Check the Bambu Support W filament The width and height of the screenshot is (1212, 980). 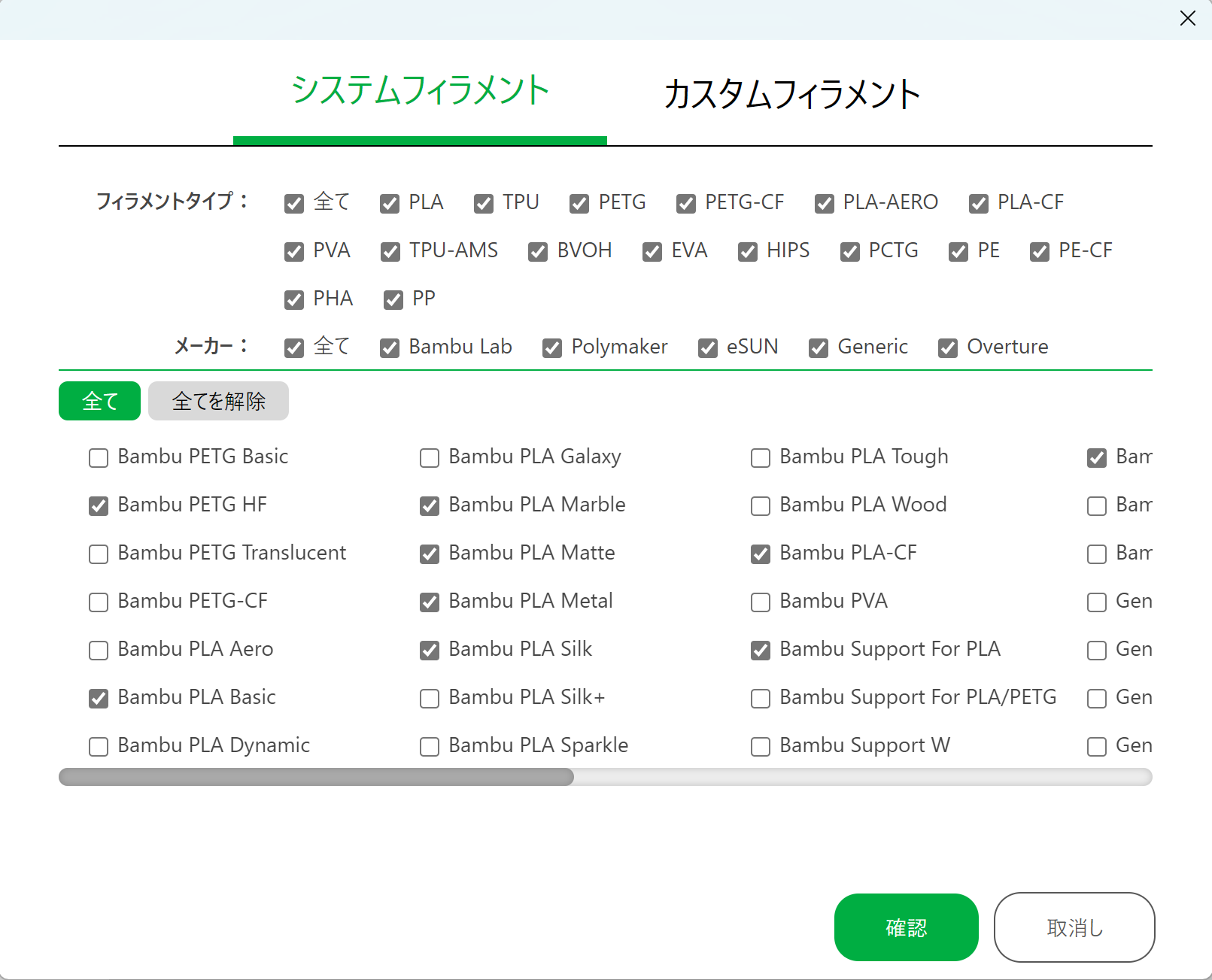coord(761,746)
